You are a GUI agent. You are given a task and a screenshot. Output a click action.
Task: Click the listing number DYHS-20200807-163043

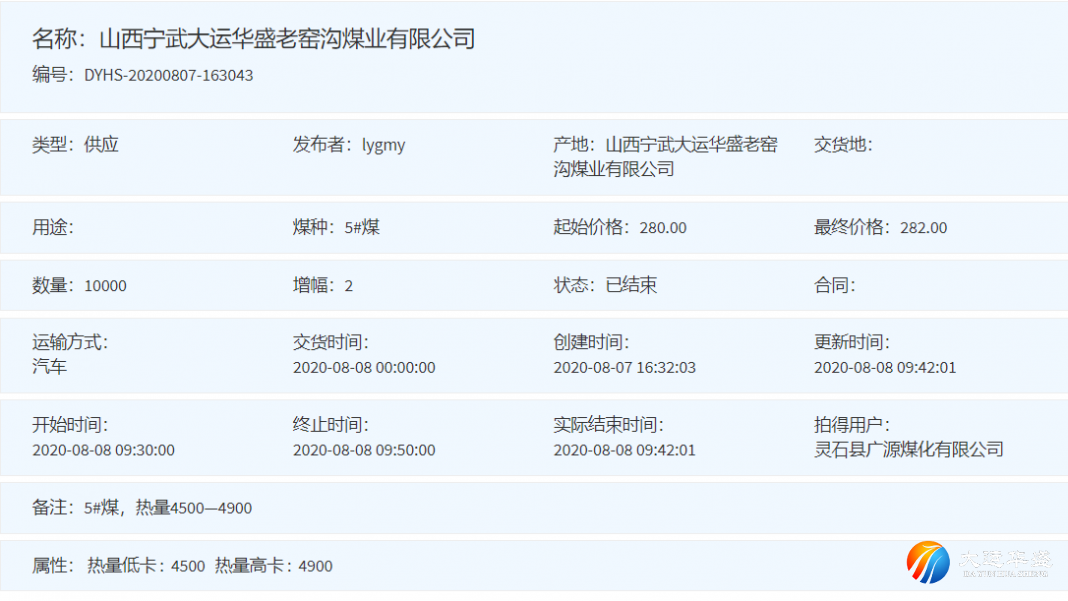click(168, 75)
